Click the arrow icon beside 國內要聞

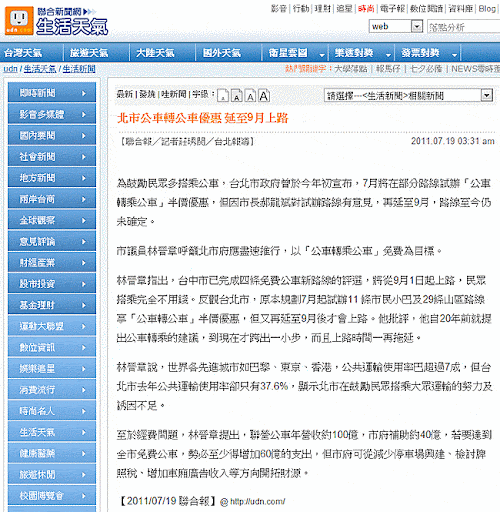coord(84,136)
